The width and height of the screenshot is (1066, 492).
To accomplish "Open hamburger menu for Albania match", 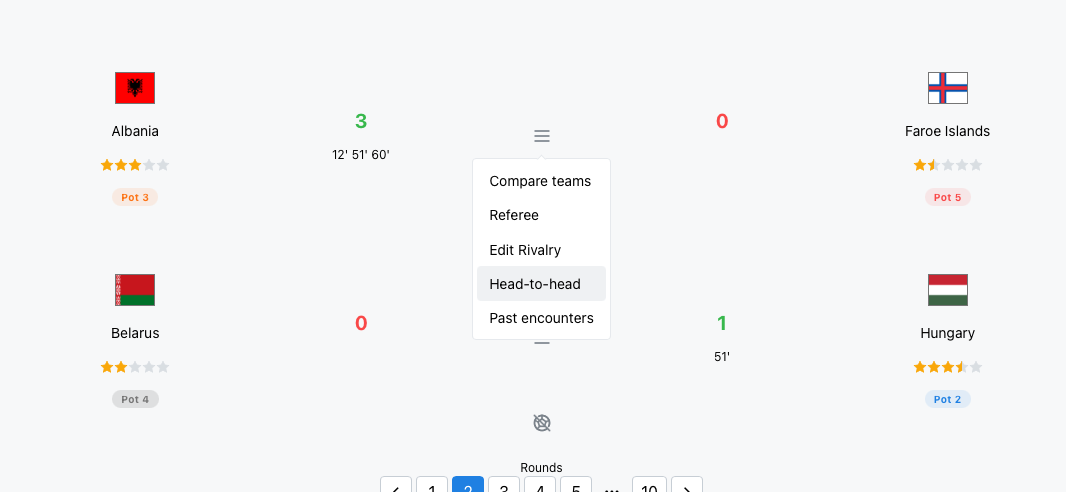I will pos(542,136).
